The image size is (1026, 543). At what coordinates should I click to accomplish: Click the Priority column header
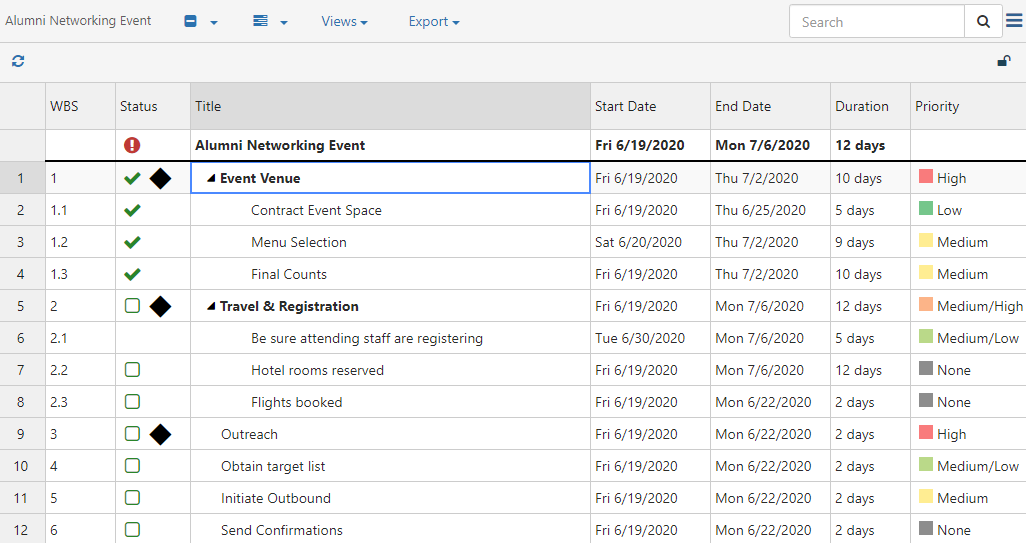(x=937, y=107)
